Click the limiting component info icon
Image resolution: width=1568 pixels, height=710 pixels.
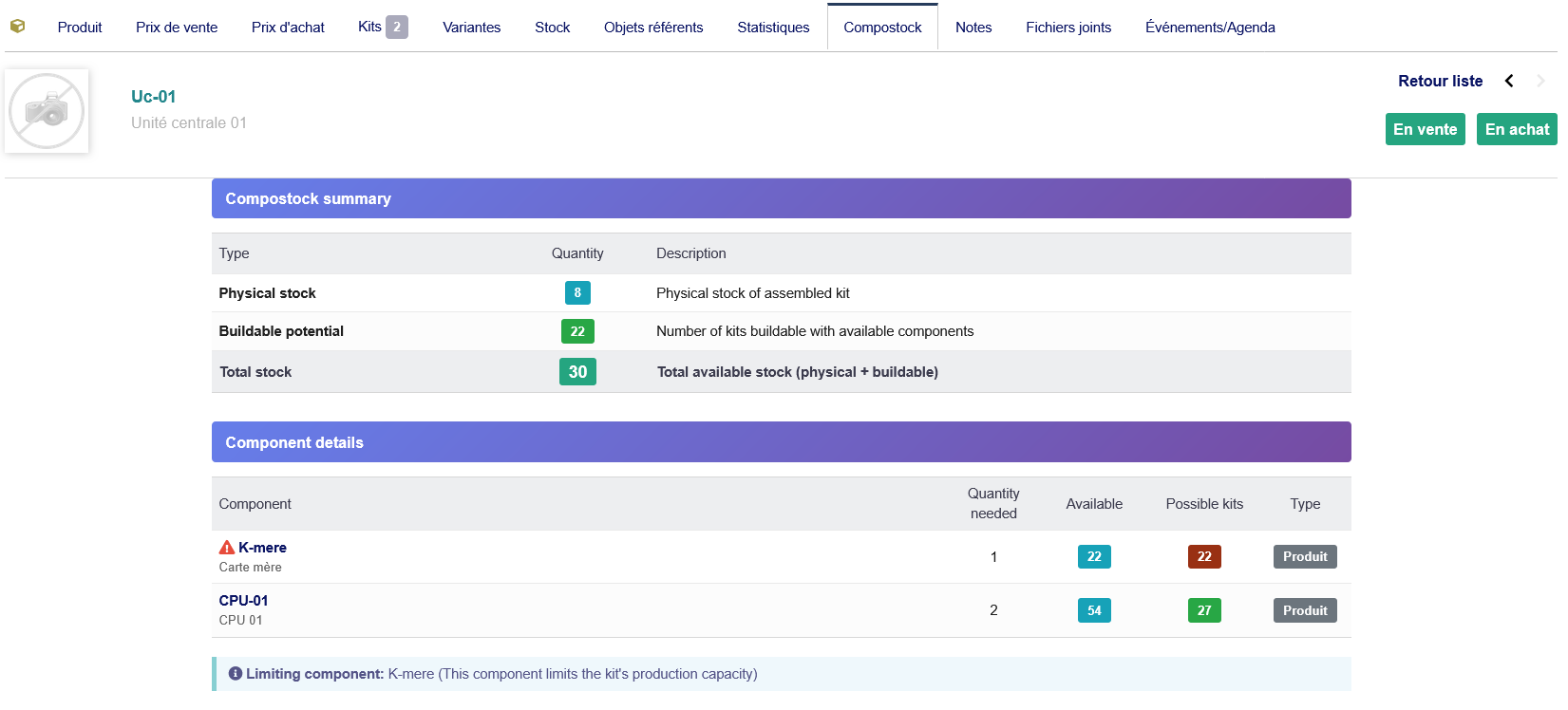click(235, 674)
